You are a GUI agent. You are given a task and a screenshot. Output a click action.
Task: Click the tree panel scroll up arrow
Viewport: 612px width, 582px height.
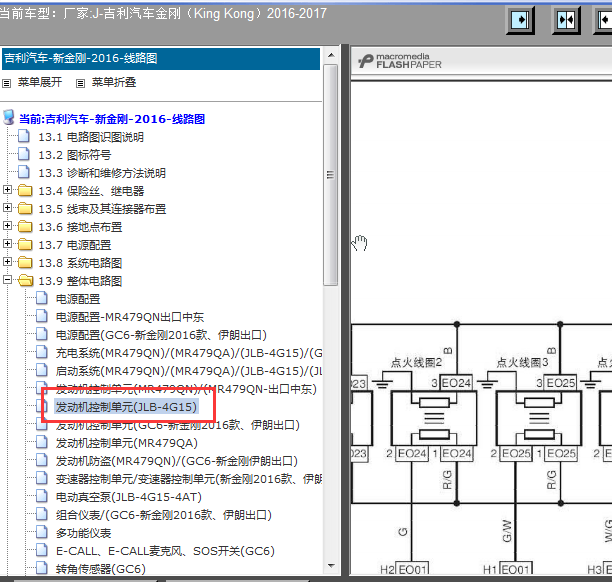[x=331, y=55]
